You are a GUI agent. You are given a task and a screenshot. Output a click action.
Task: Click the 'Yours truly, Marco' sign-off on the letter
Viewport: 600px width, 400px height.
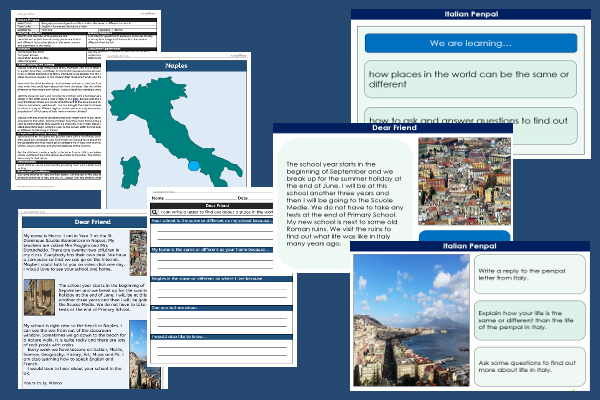[43, 383]
